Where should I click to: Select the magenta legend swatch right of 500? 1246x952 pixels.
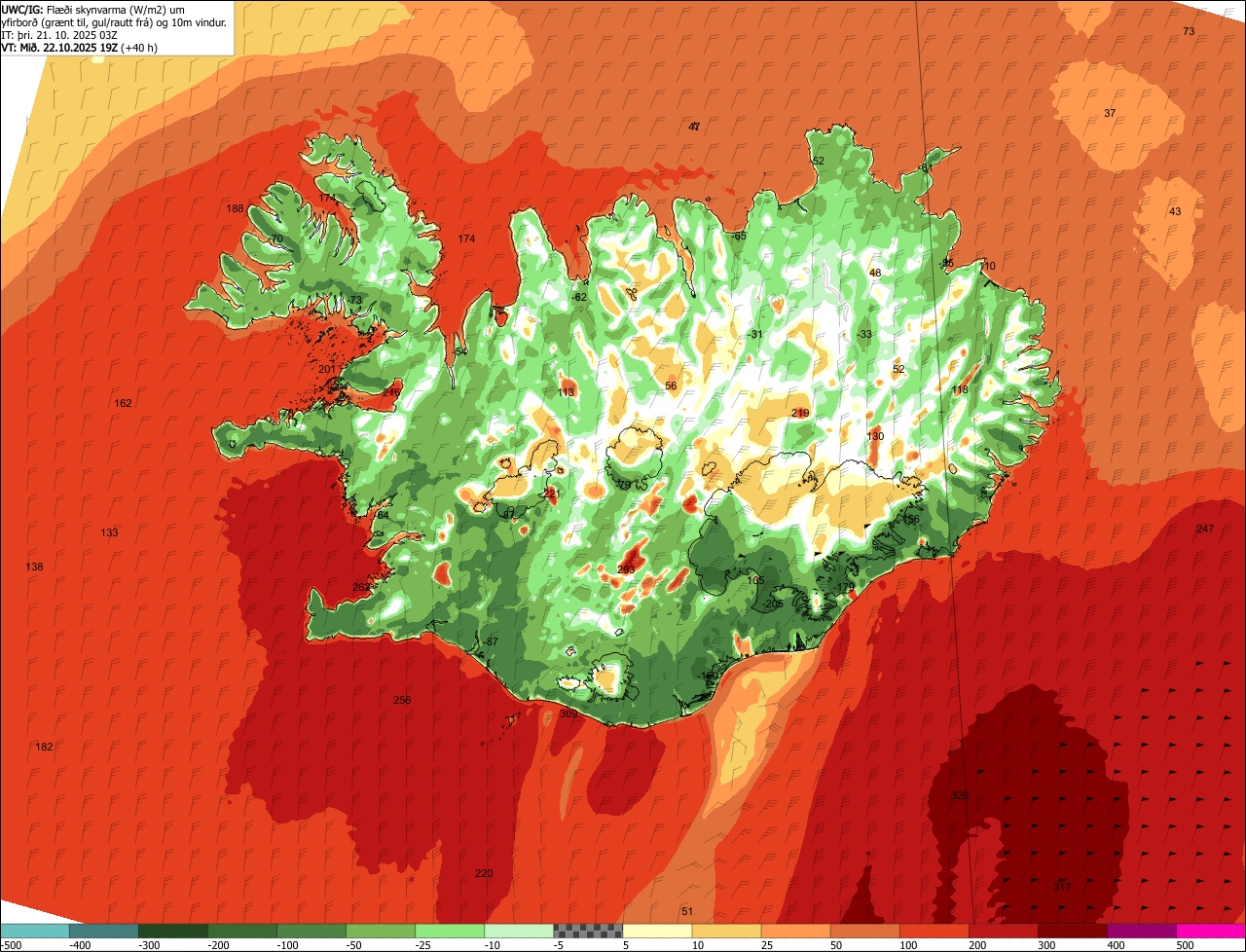[x=1211, y=931]
